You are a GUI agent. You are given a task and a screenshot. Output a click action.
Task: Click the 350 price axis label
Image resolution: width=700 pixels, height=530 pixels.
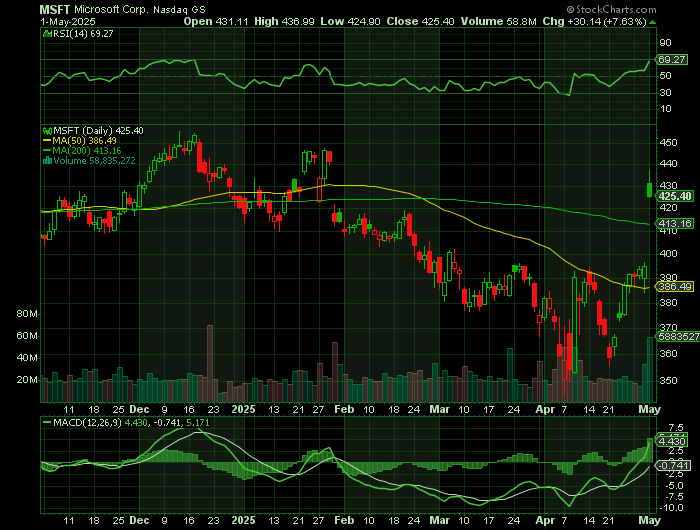tap(668, 380)
